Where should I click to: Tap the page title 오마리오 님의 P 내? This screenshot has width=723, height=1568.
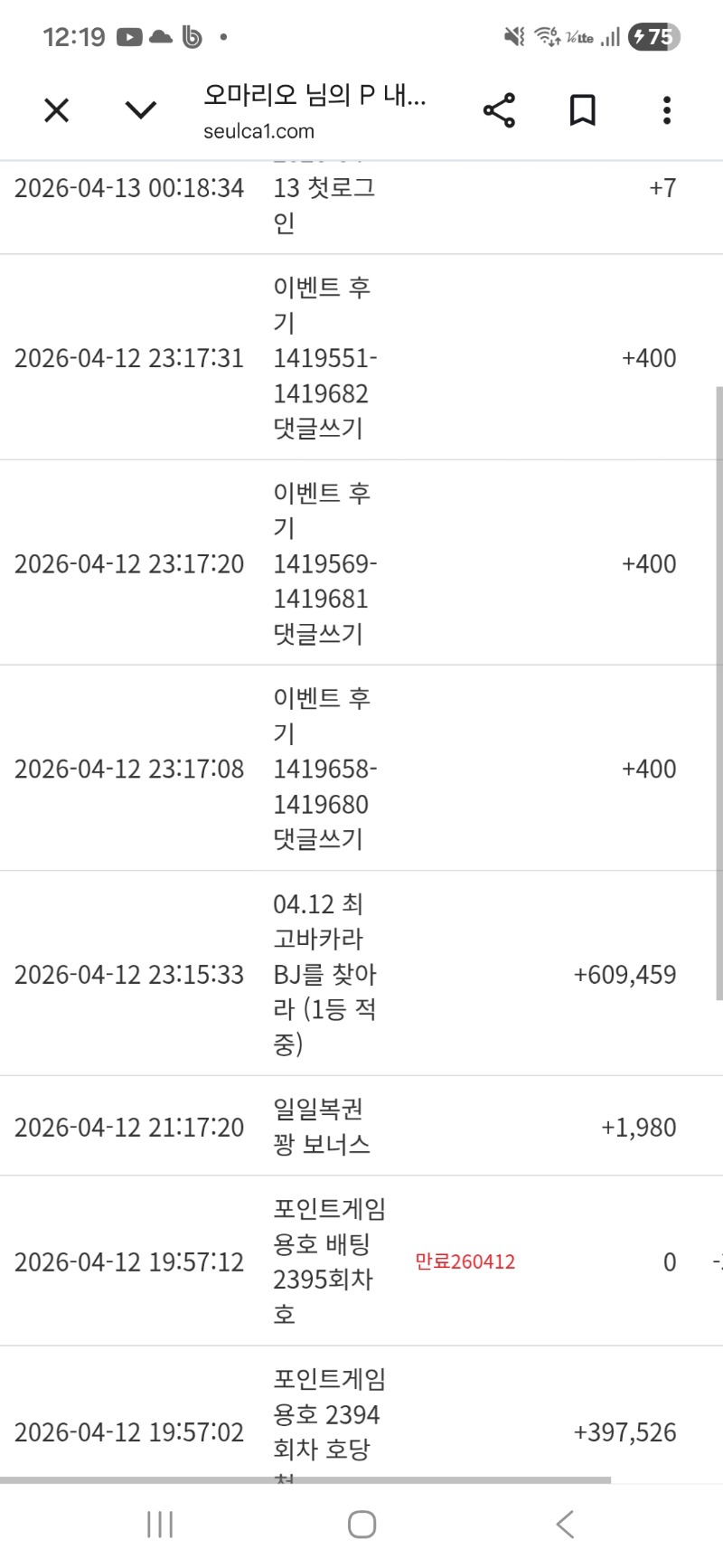pyautogui.click(x=315, y=95)
